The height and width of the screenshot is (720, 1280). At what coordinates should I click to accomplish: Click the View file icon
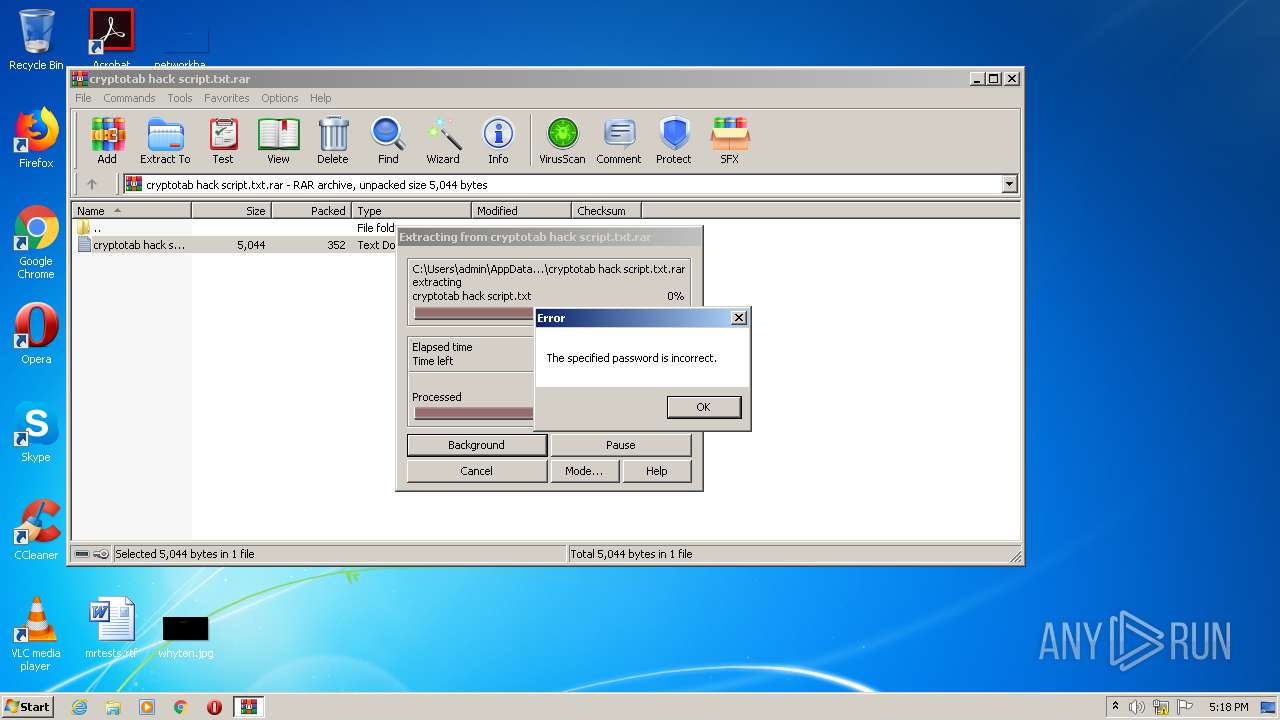278,140
